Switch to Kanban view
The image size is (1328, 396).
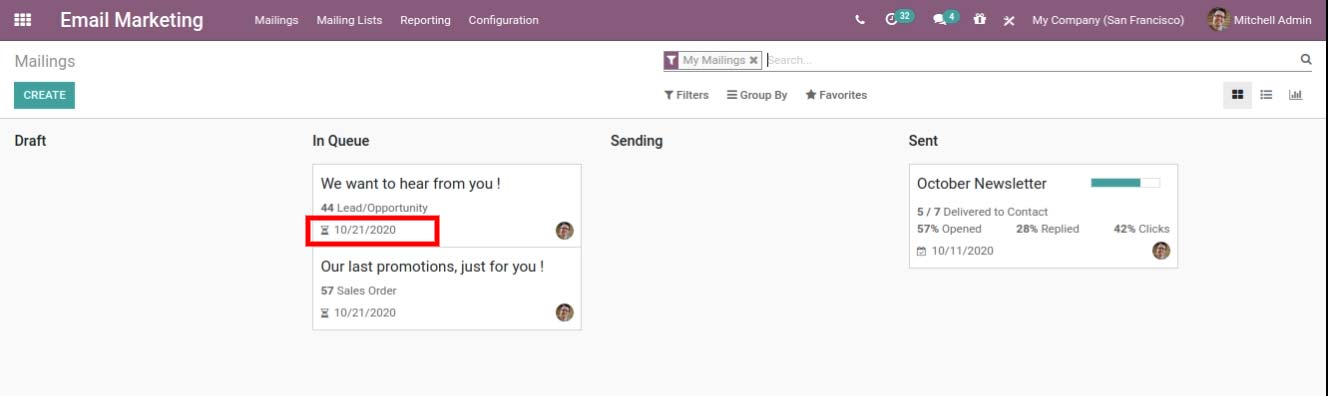click(x=1238, y=95)
